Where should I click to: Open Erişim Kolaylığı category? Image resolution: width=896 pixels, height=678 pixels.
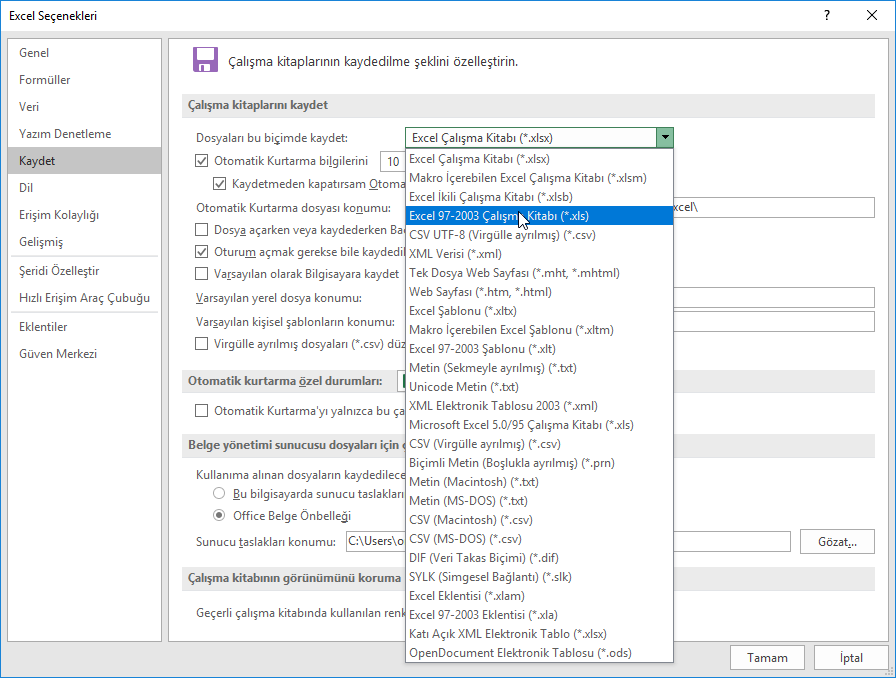[x=85, y=215]
